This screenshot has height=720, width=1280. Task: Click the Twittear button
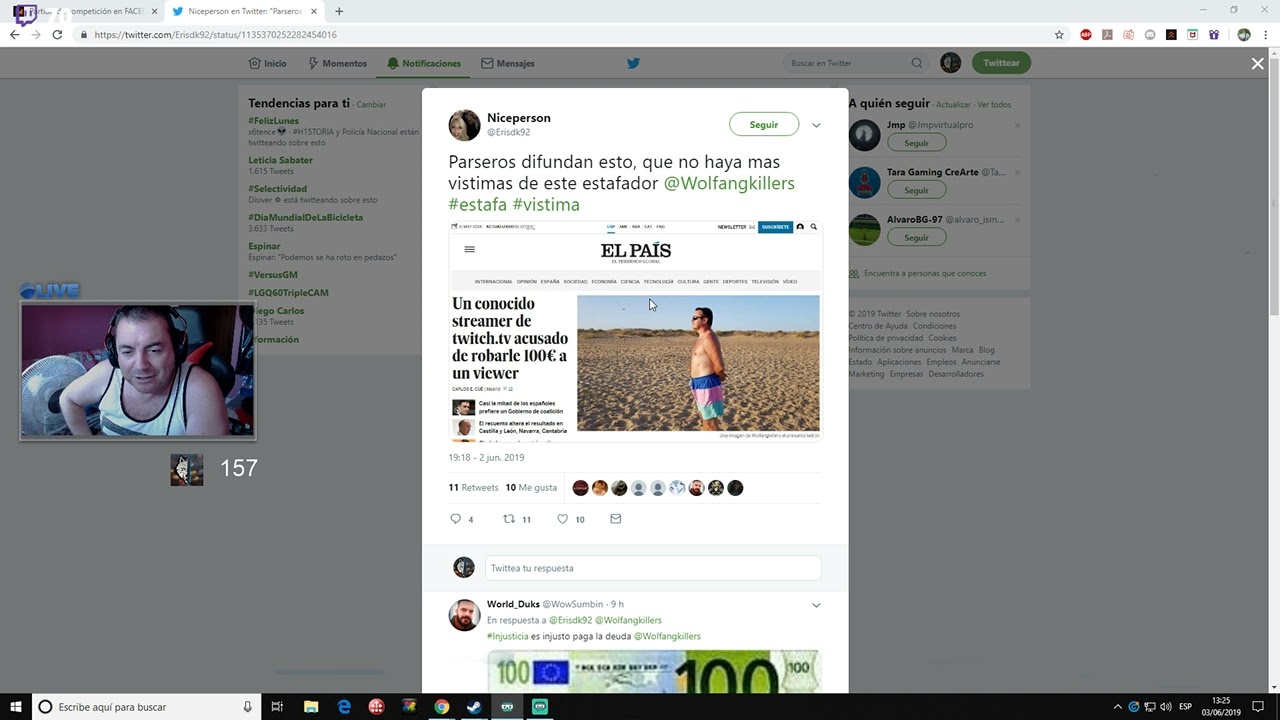click(1001, 63)
